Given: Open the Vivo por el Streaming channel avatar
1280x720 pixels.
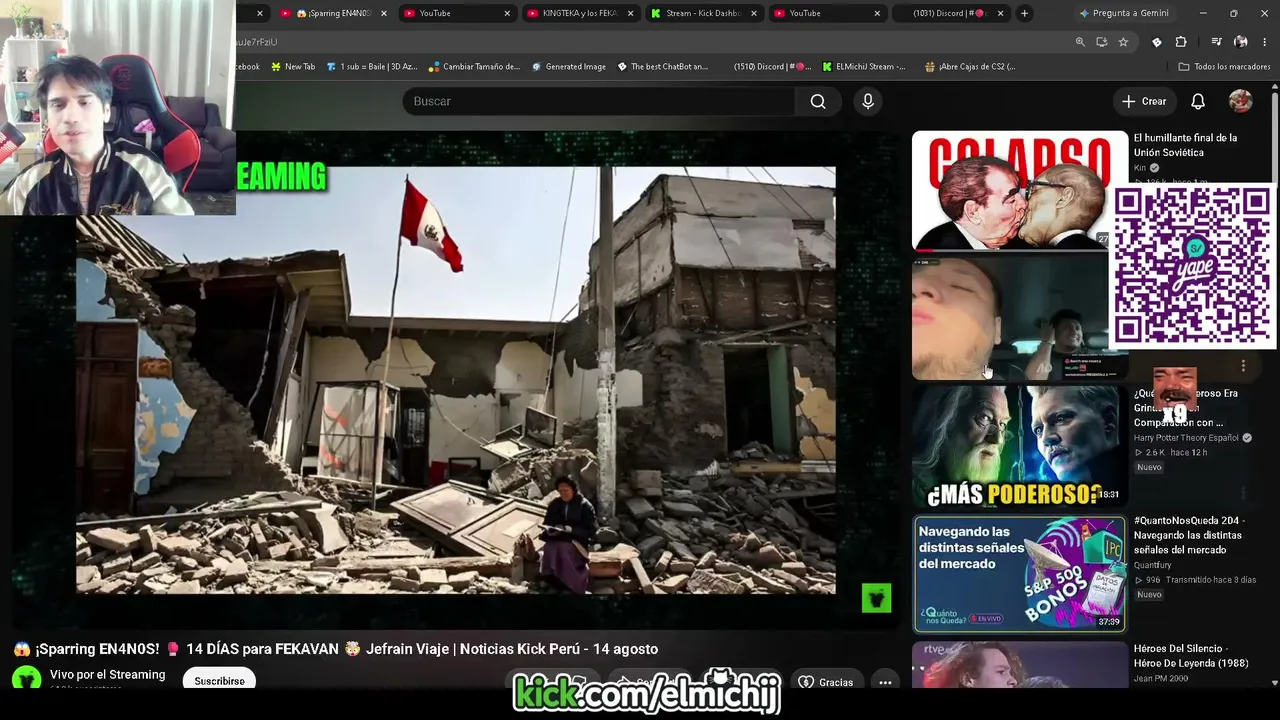Looking at the screenshot, I should [27, 679].
